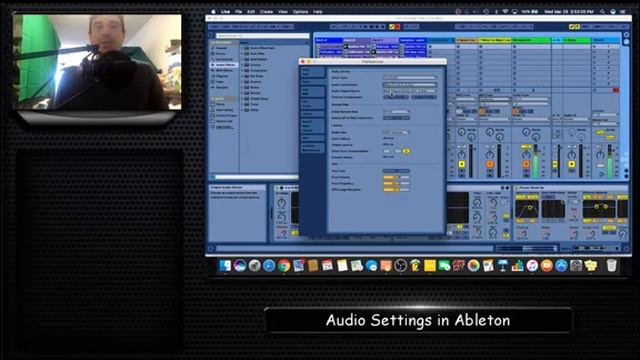Screen dimensions: 640x360
Task: Open the Audio Output Device dropdown
Action: pos(410,91)
